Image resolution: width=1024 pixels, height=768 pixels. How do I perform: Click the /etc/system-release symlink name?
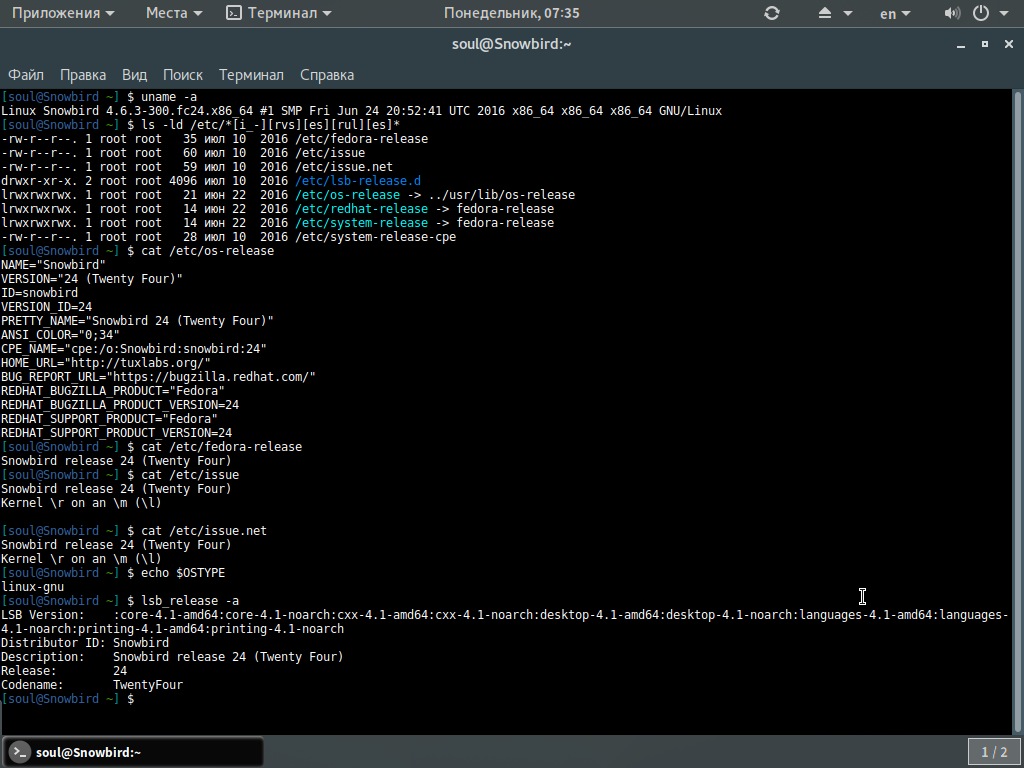tap(361, 223)
